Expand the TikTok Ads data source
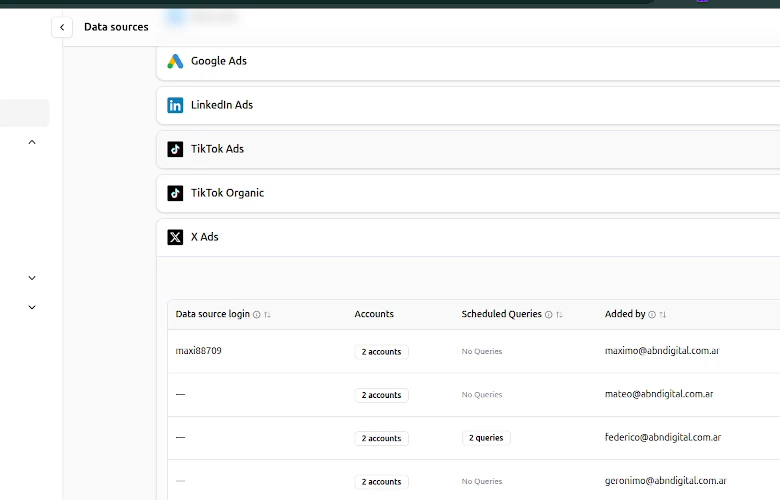 (x=468, y=149)
